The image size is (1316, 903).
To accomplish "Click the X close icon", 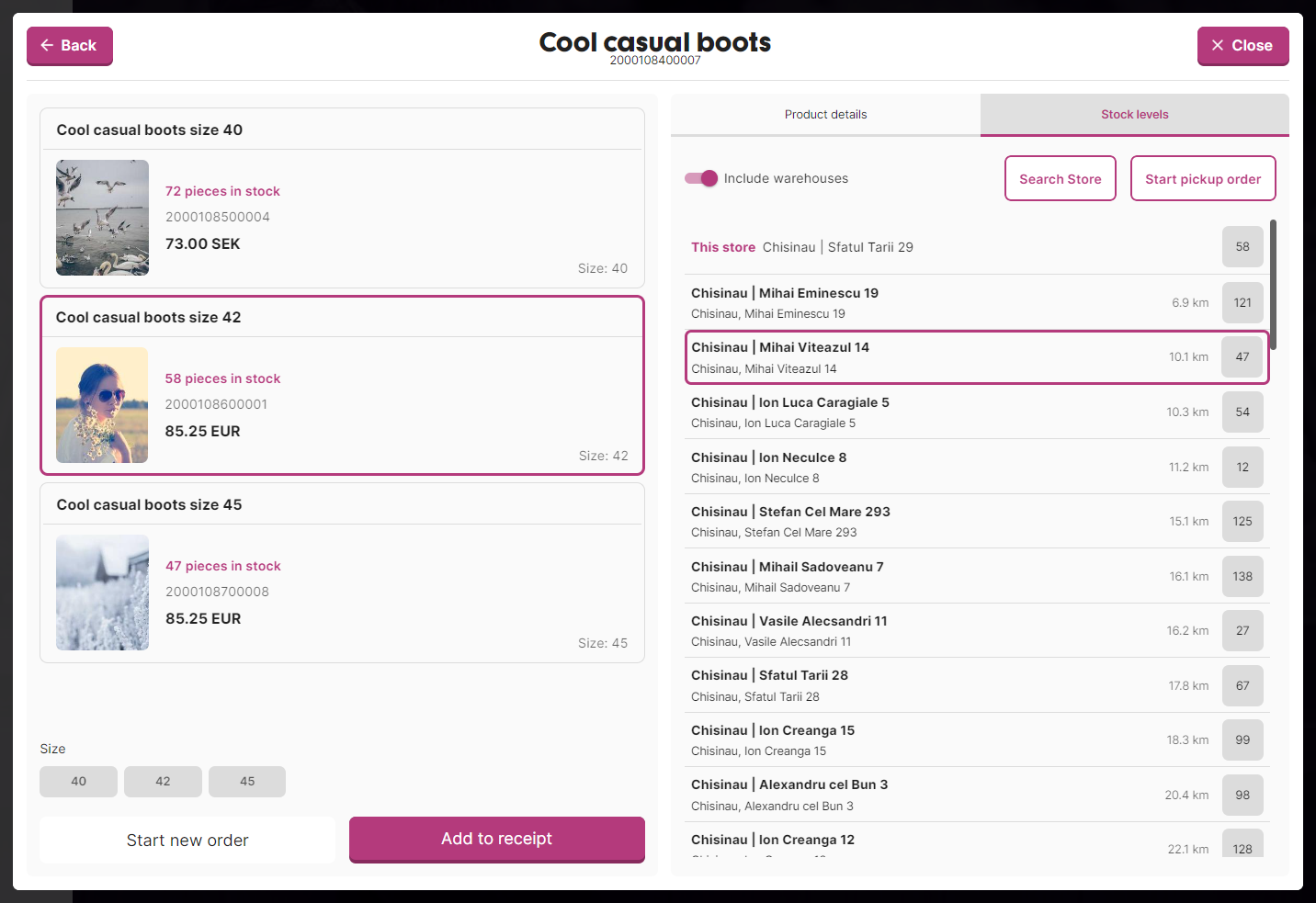I will pyautogui.click(x=1218, y=45).
